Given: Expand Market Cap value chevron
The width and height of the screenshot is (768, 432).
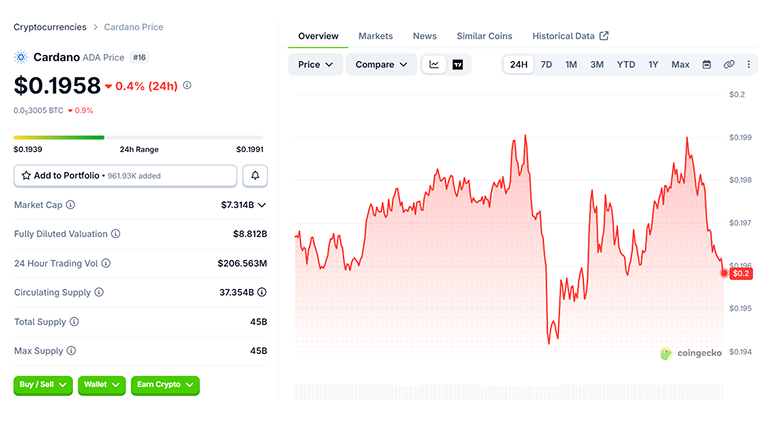Looking at the screenshot, I should pos(262,205).
